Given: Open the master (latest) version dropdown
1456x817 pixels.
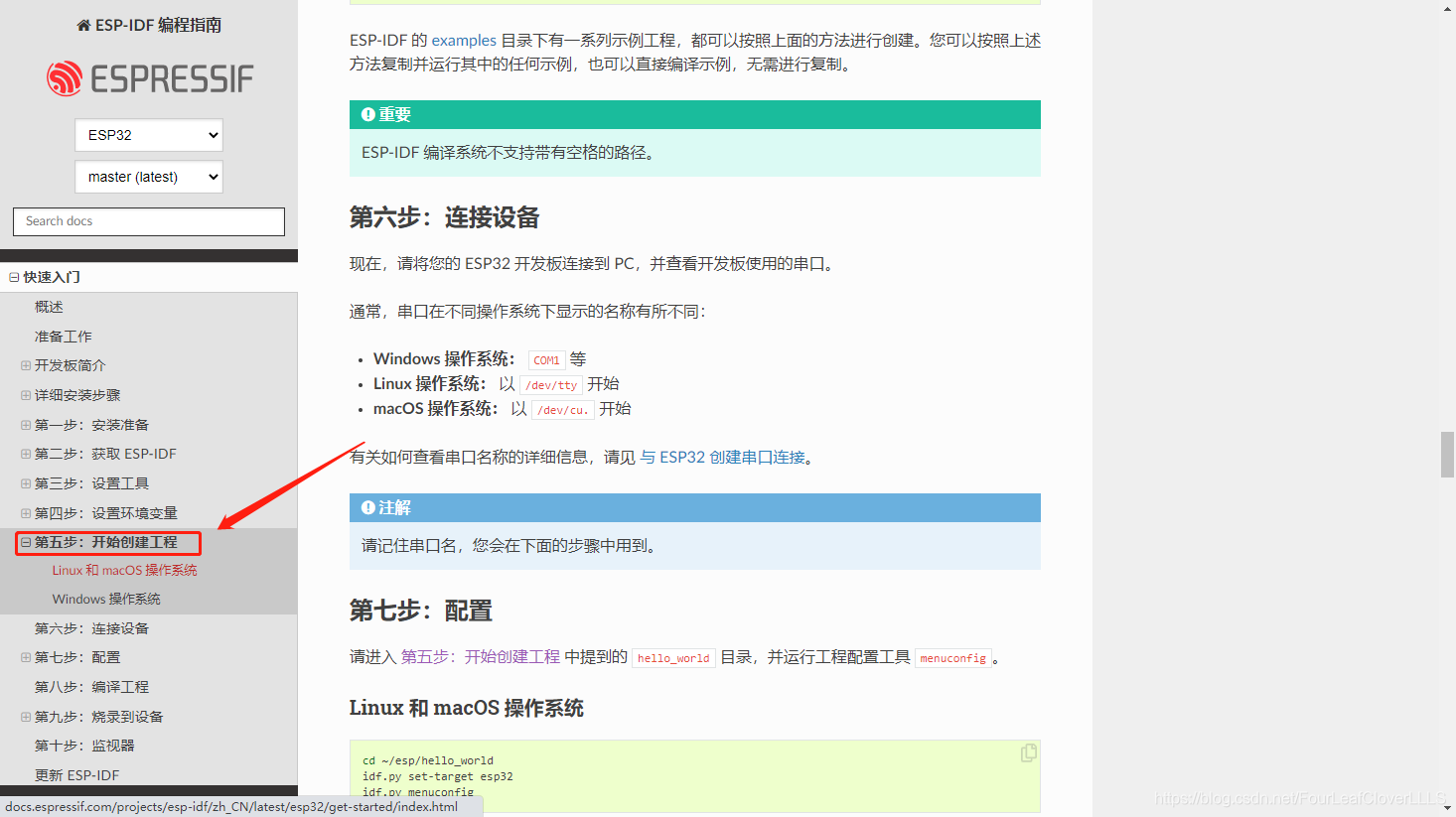Looking at the screenshot, I should click(x=148, y=177).
